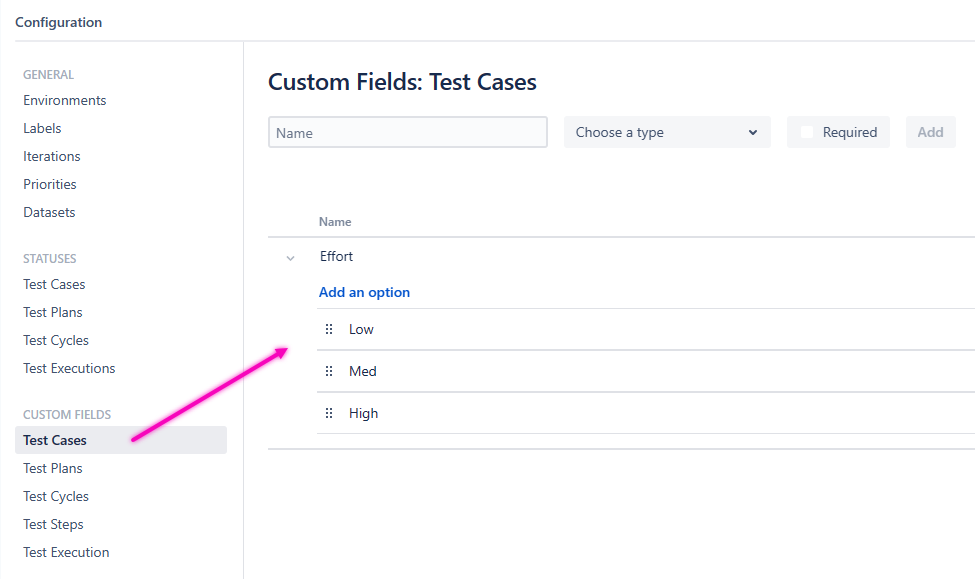This screenshot has height=579, width=975.
Task: Open Test Steps custom fields
Action: (x=53, y=524)
